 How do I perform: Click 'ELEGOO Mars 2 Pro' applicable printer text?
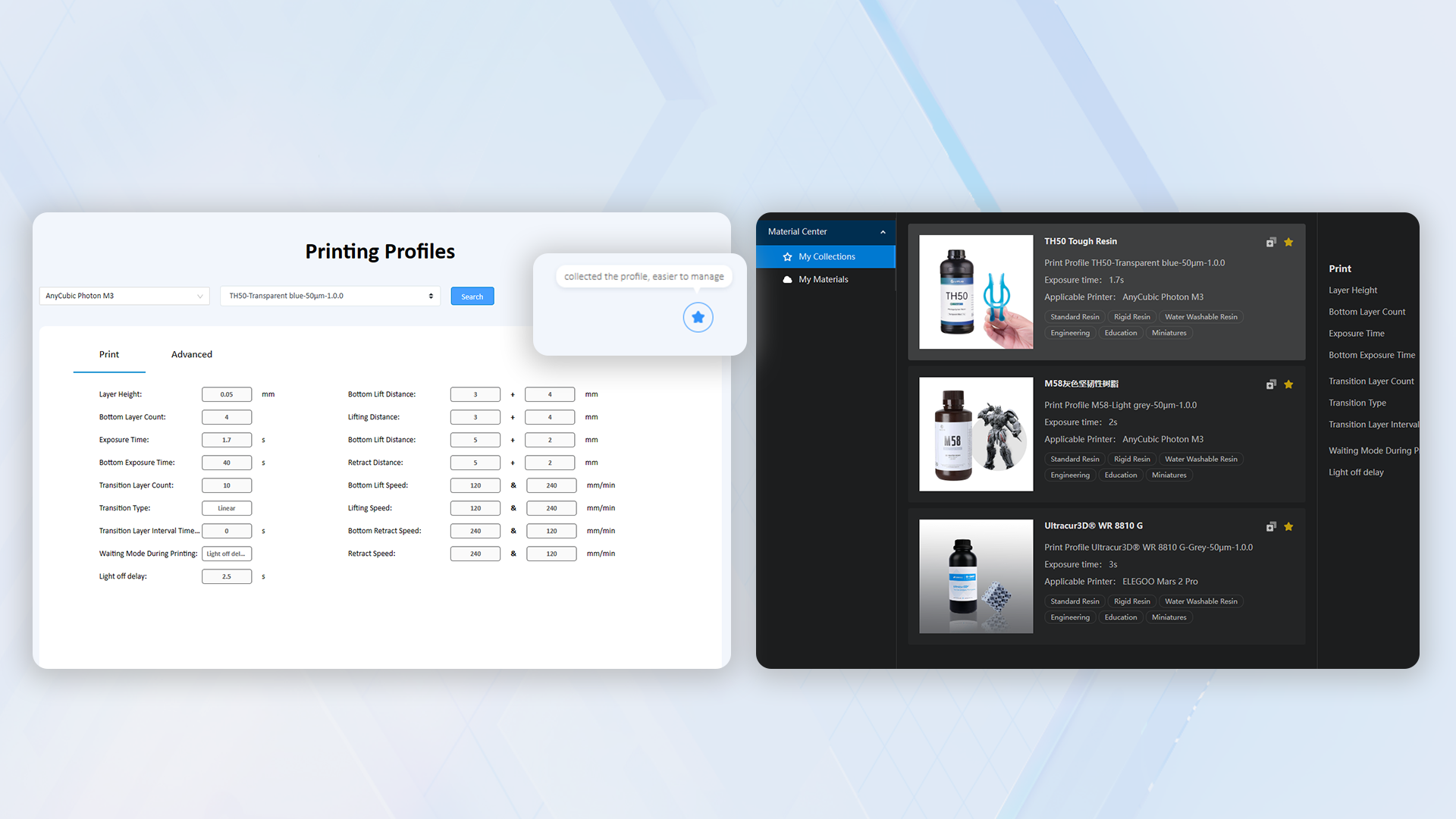tap(1160, 582)
